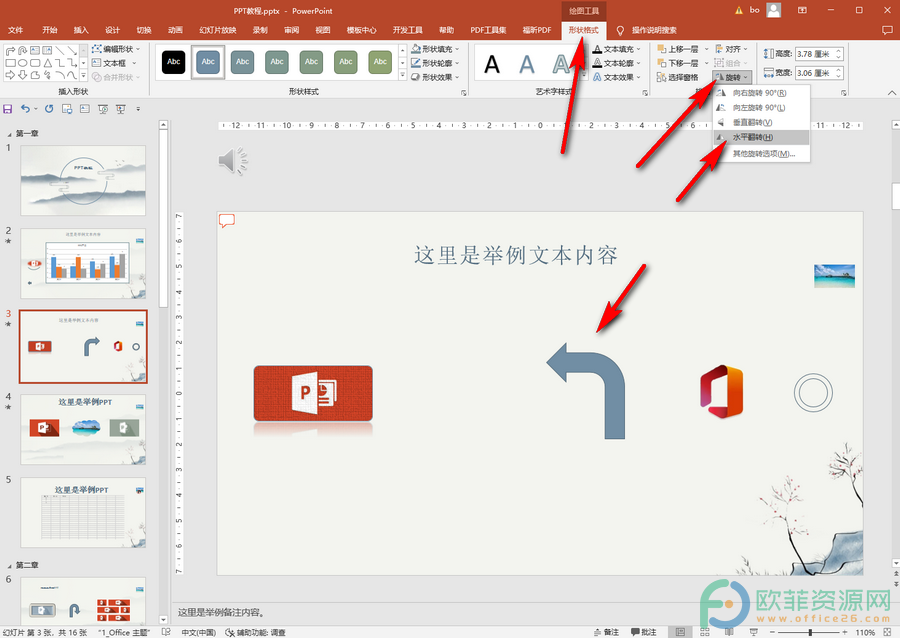Open 旋转 rotate dropdown button
The height and width of the screenshot is (638, 900).
tap(732, 77)
